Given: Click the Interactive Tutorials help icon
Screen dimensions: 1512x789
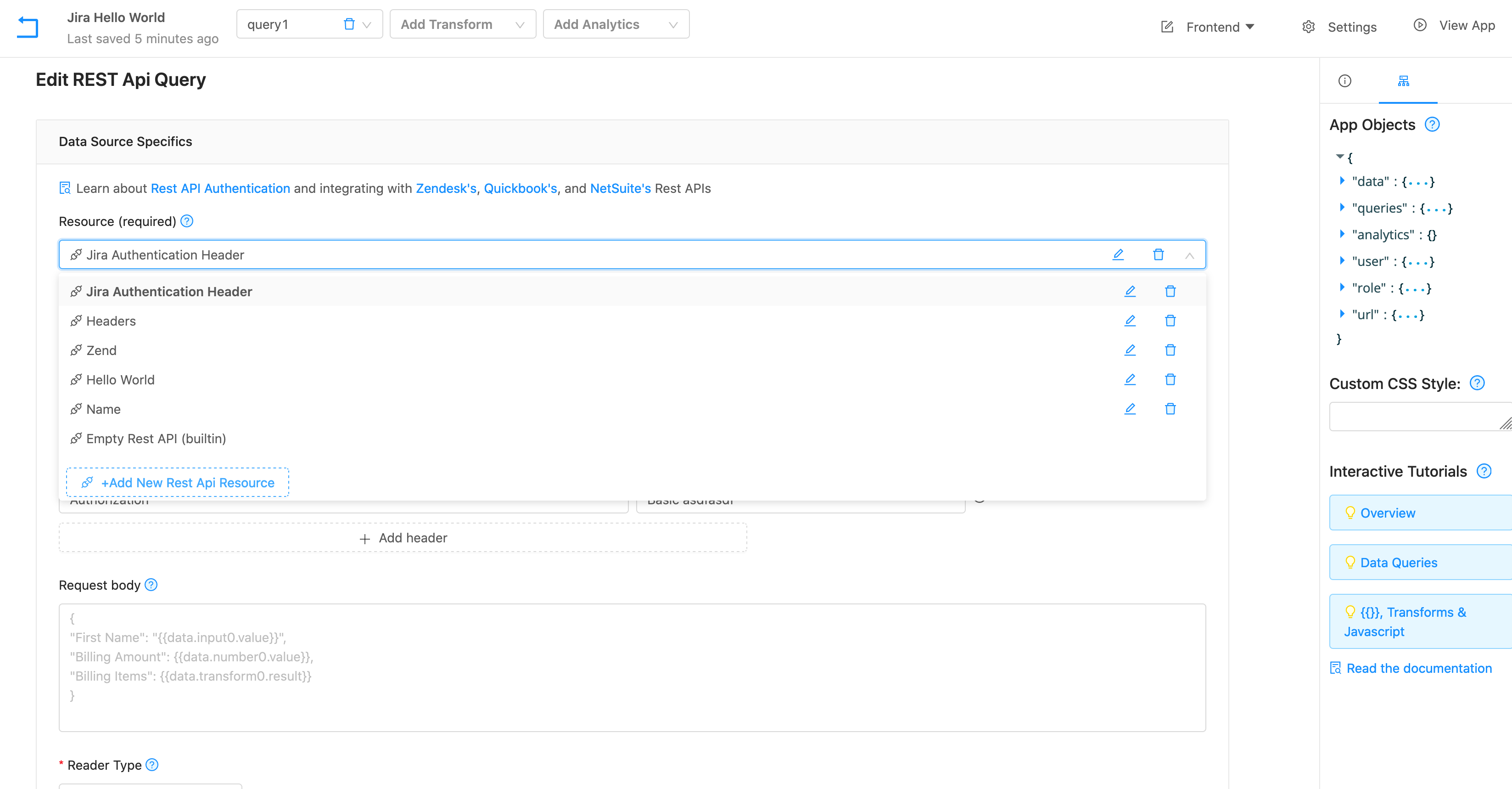Looking at the screenshot, I should point(1484,471).
